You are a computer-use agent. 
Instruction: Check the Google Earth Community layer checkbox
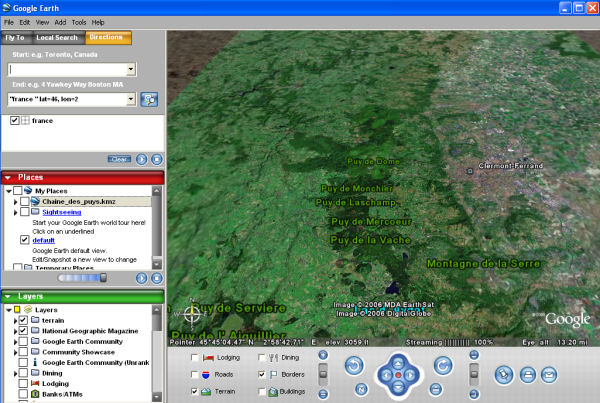pos(23,341)
